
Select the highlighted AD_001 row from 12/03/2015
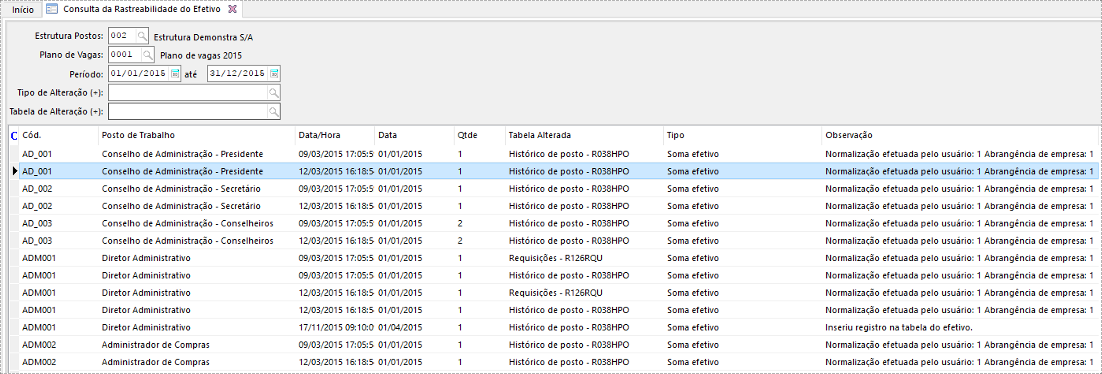click(x=558, y=171)
